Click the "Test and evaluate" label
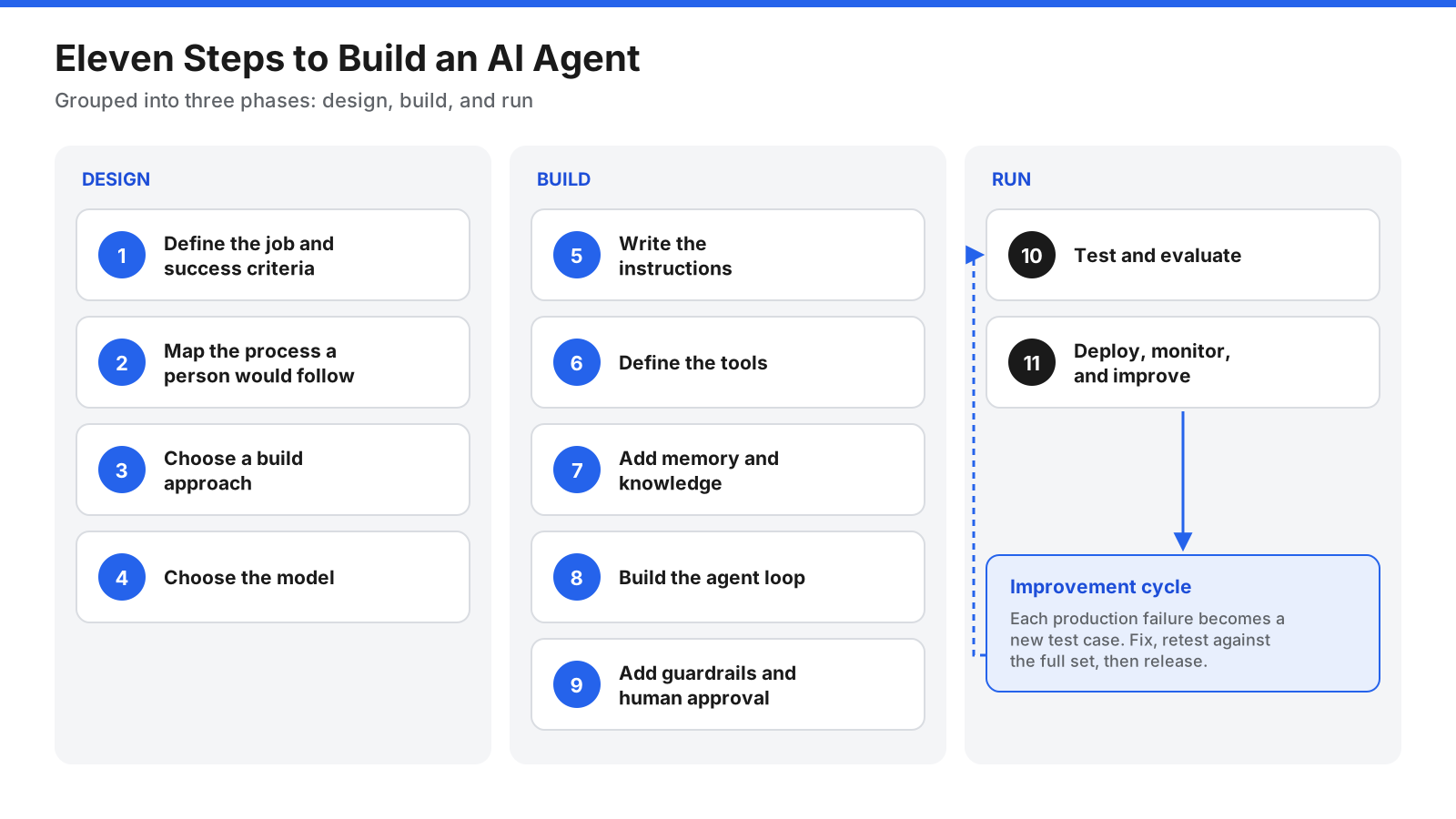Screen dimensions: 1456x819 click(x=1158, y=256)
